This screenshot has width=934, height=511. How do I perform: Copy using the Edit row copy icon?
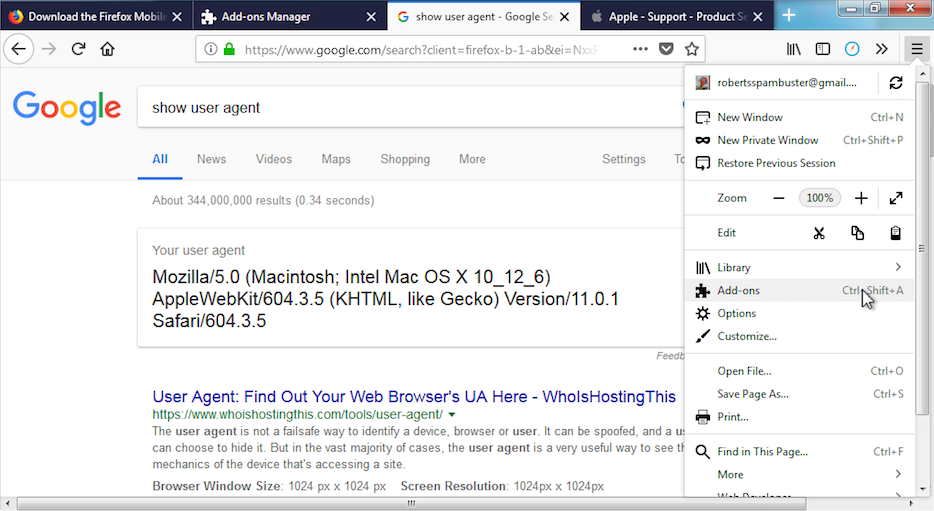click(857, 233)
